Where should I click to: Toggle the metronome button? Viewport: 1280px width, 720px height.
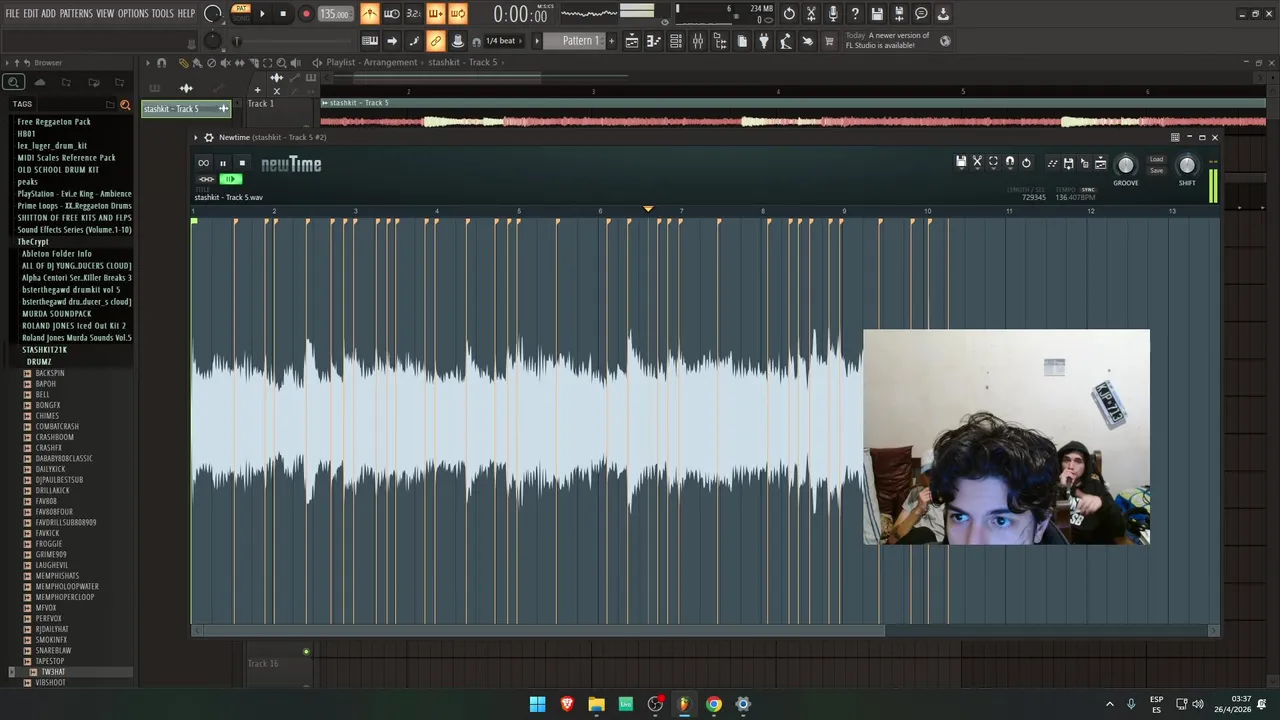point(370,14)
